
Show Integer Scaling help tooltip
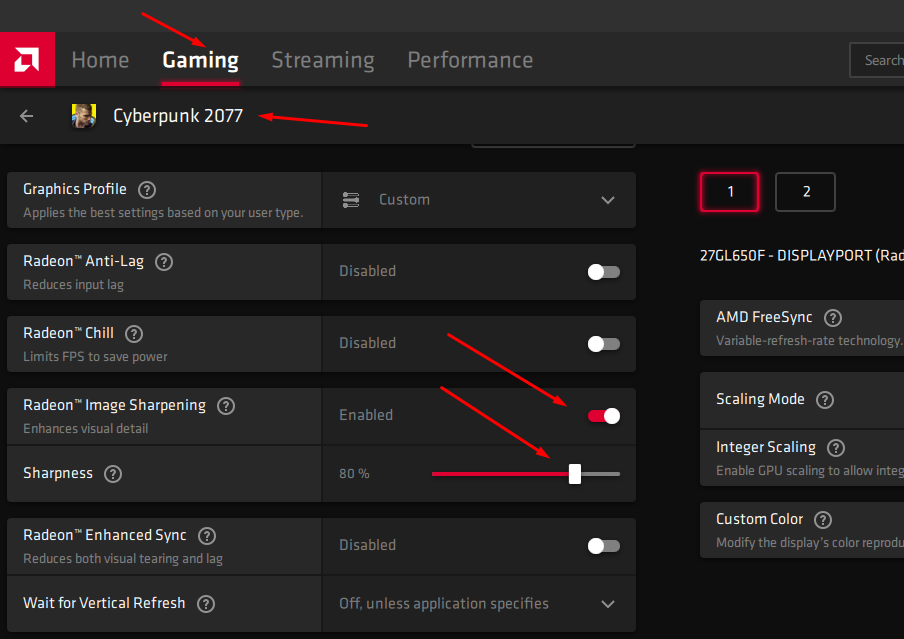point(836,448)
